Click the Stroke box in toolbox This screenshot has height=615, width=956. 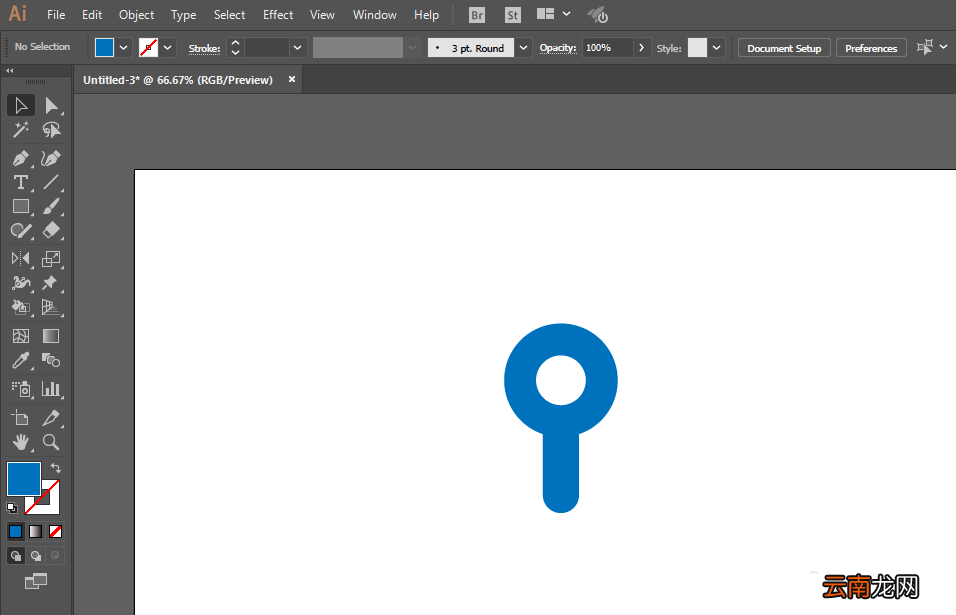[x=50, y=506]
